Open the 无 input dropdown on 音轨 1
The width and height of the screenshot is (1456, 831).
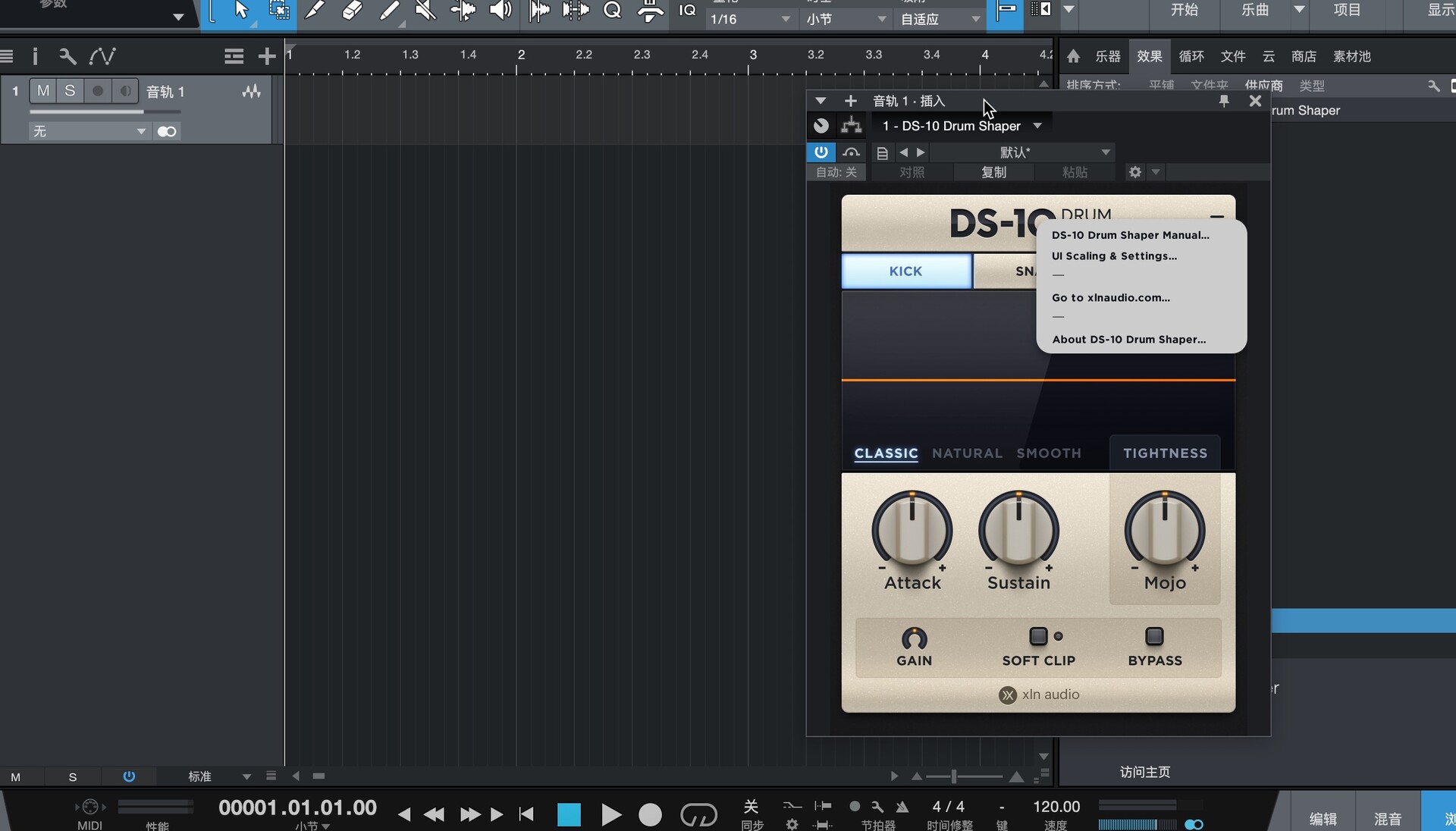coord(89,132)
